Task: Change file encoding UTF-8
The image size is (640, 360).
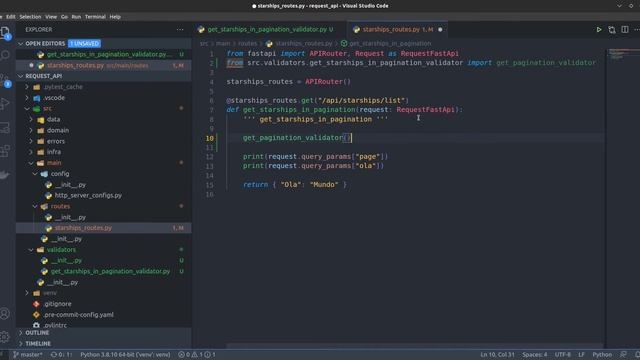Action: click(x=562, y=354)
